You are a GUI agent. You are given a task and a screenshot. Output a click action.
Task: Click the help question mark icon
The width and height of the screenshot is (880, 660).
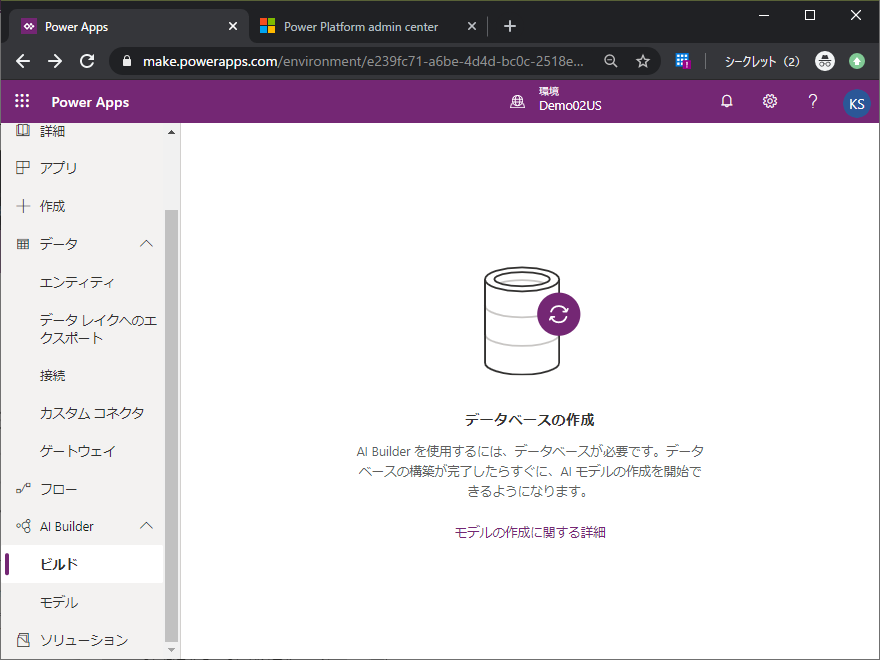[813, 102]
